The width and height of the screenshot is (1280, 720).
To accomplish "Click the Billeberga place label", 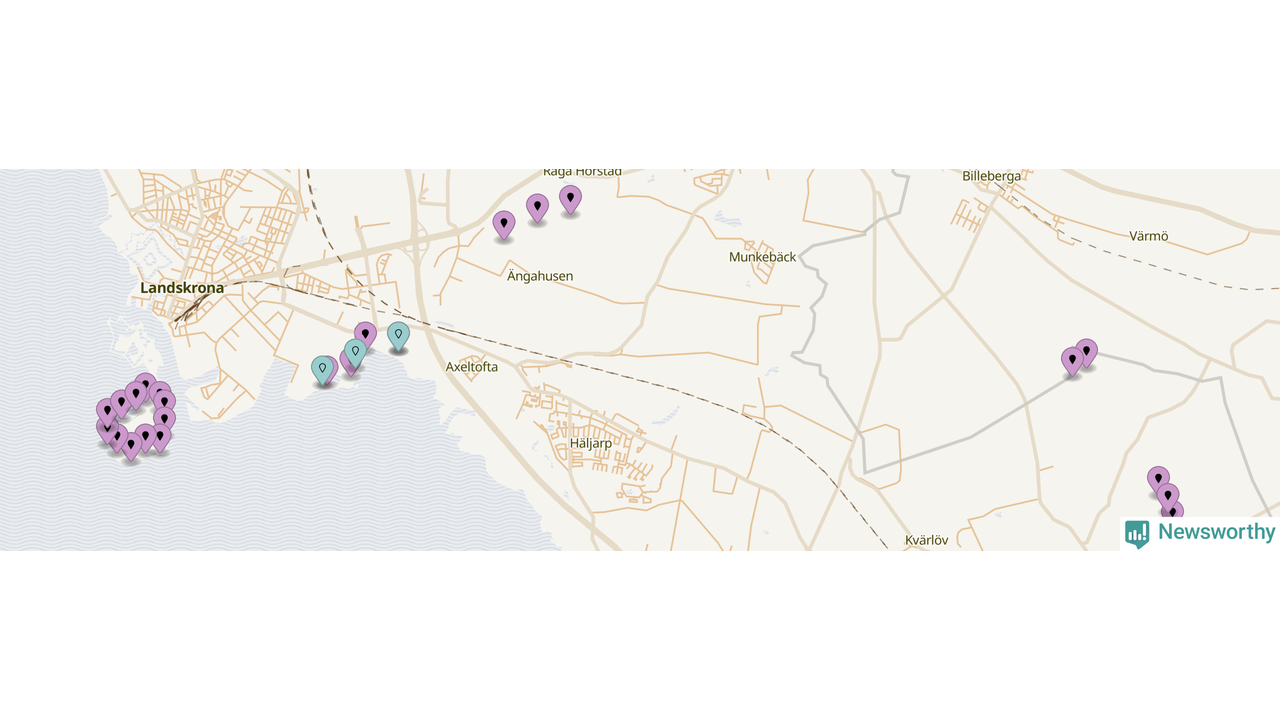I will pos(992,176).
